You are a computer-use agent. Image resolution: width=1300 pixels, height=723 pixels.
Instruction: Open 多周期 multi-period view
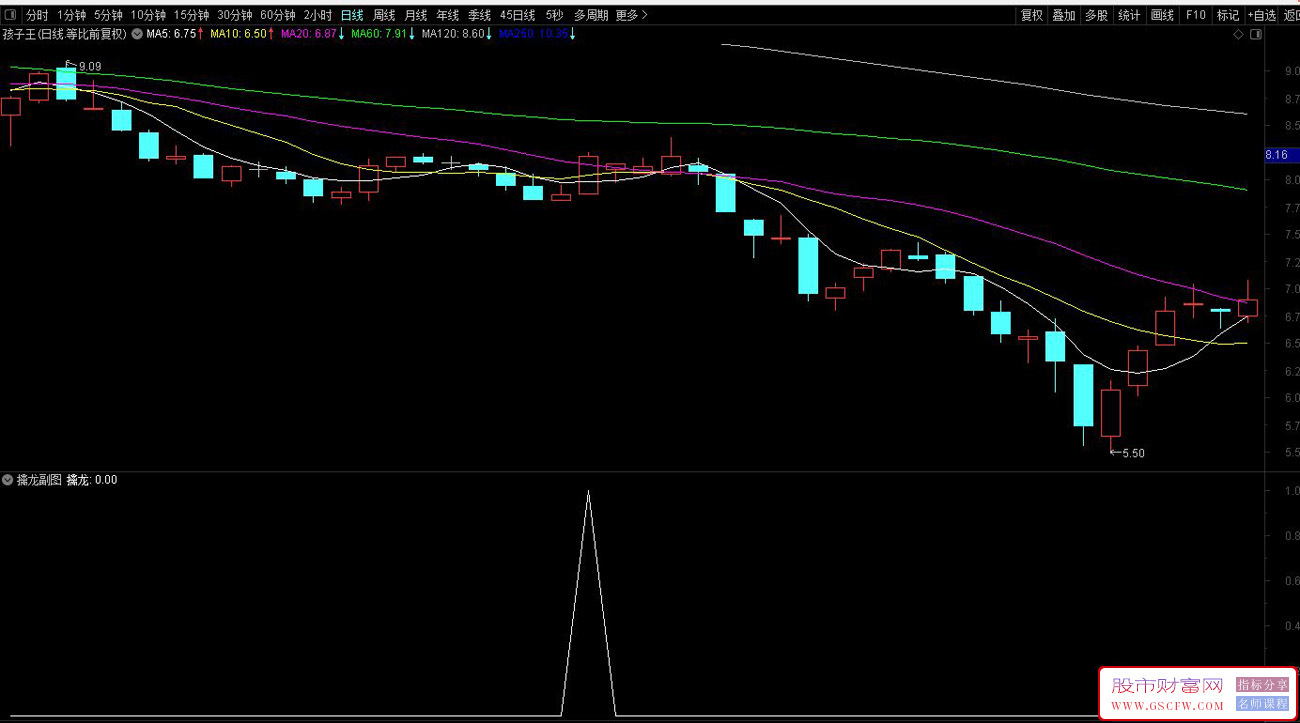tap(591, 15)
